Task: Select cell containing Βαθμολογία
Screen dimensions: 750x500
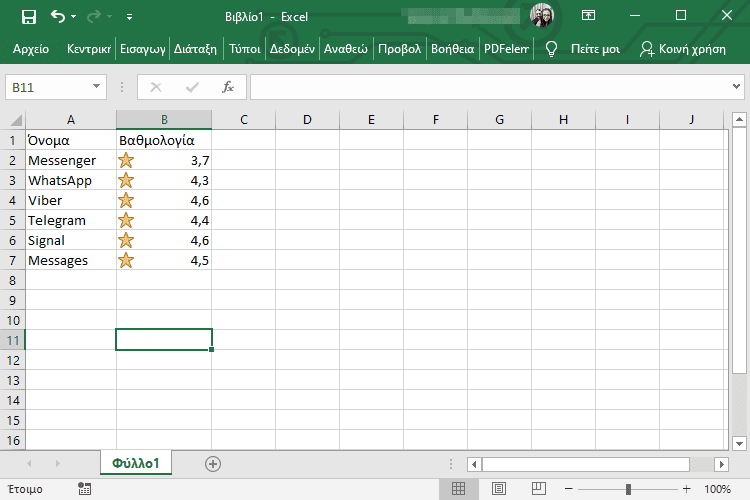Action: [164, 140]
